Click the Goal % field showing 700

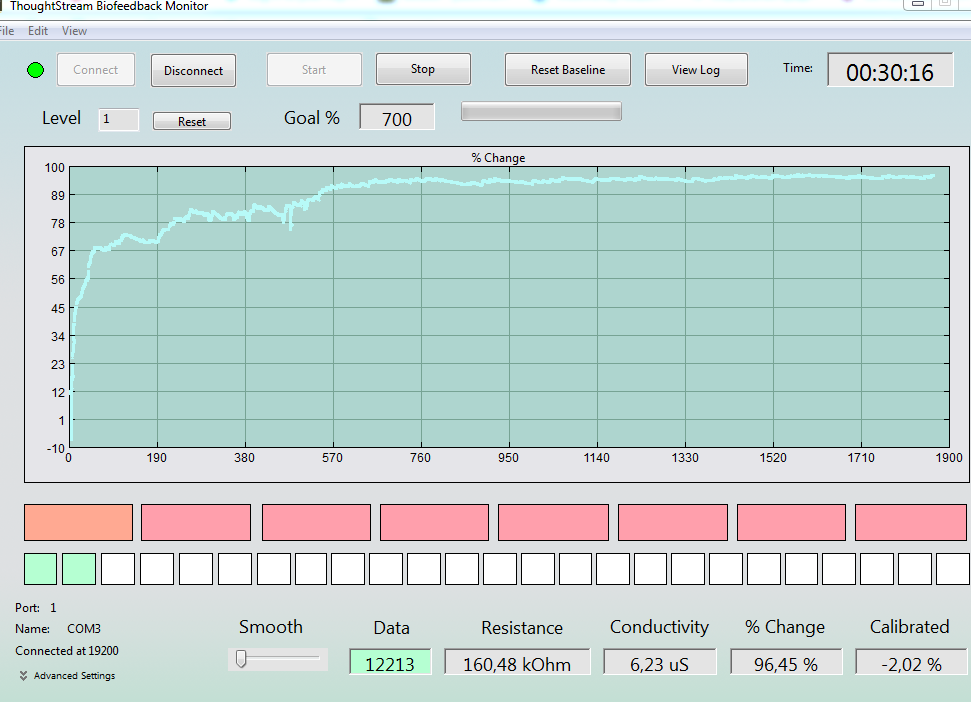click(397, 117)
